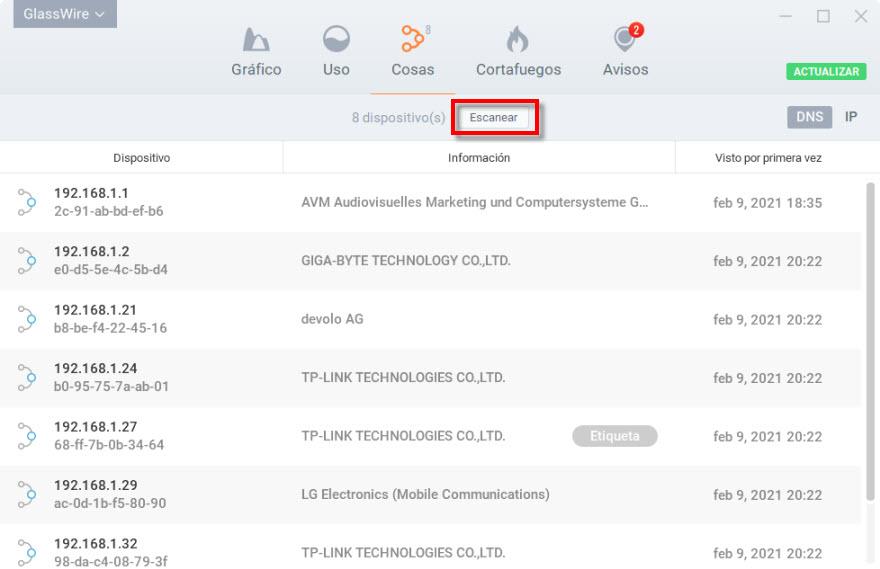Sort by Información column header
Screen dimensions: 880x569
479,158
